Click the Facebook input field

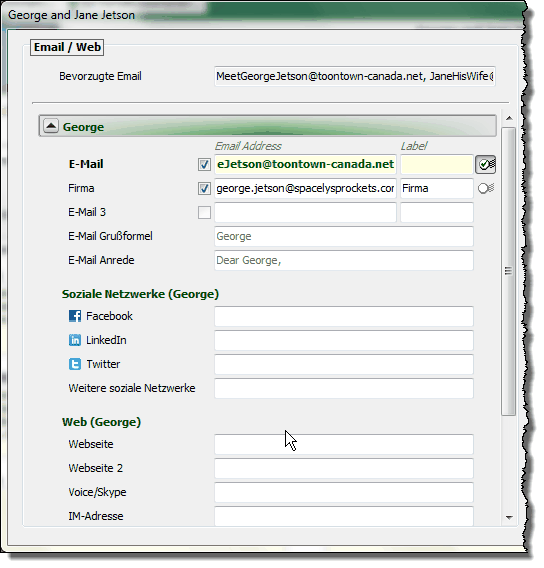tap(344, 316)
